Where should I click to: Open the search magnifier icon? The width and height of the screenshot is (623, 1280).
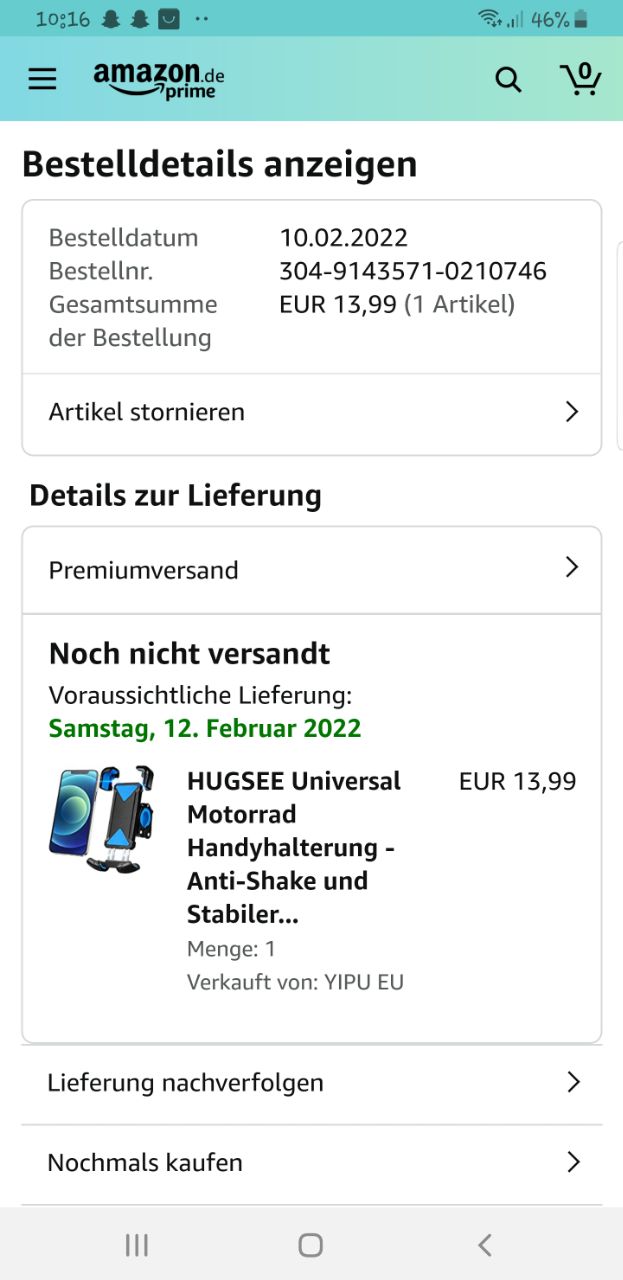(508, 80)
